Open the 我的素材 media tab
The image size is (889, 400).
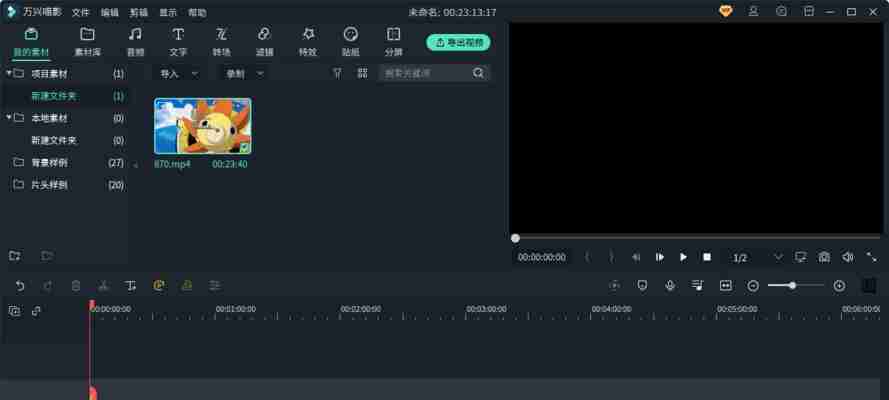point(31,42)
